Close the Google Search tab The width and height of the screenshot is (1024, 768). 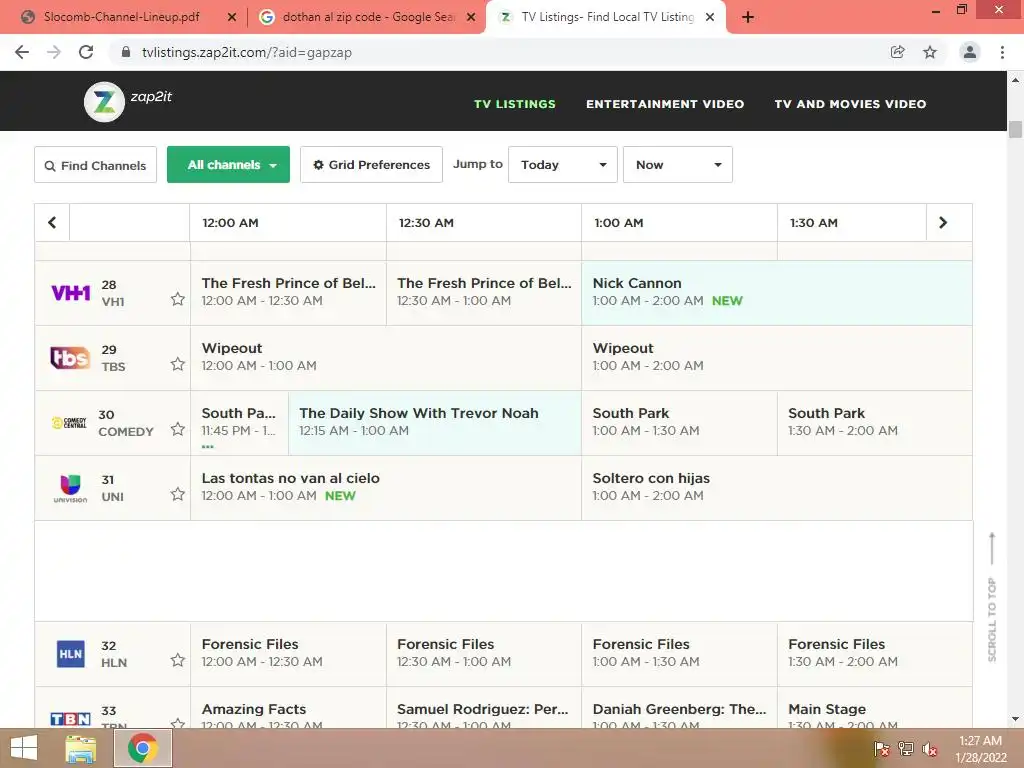click(471, 18)
